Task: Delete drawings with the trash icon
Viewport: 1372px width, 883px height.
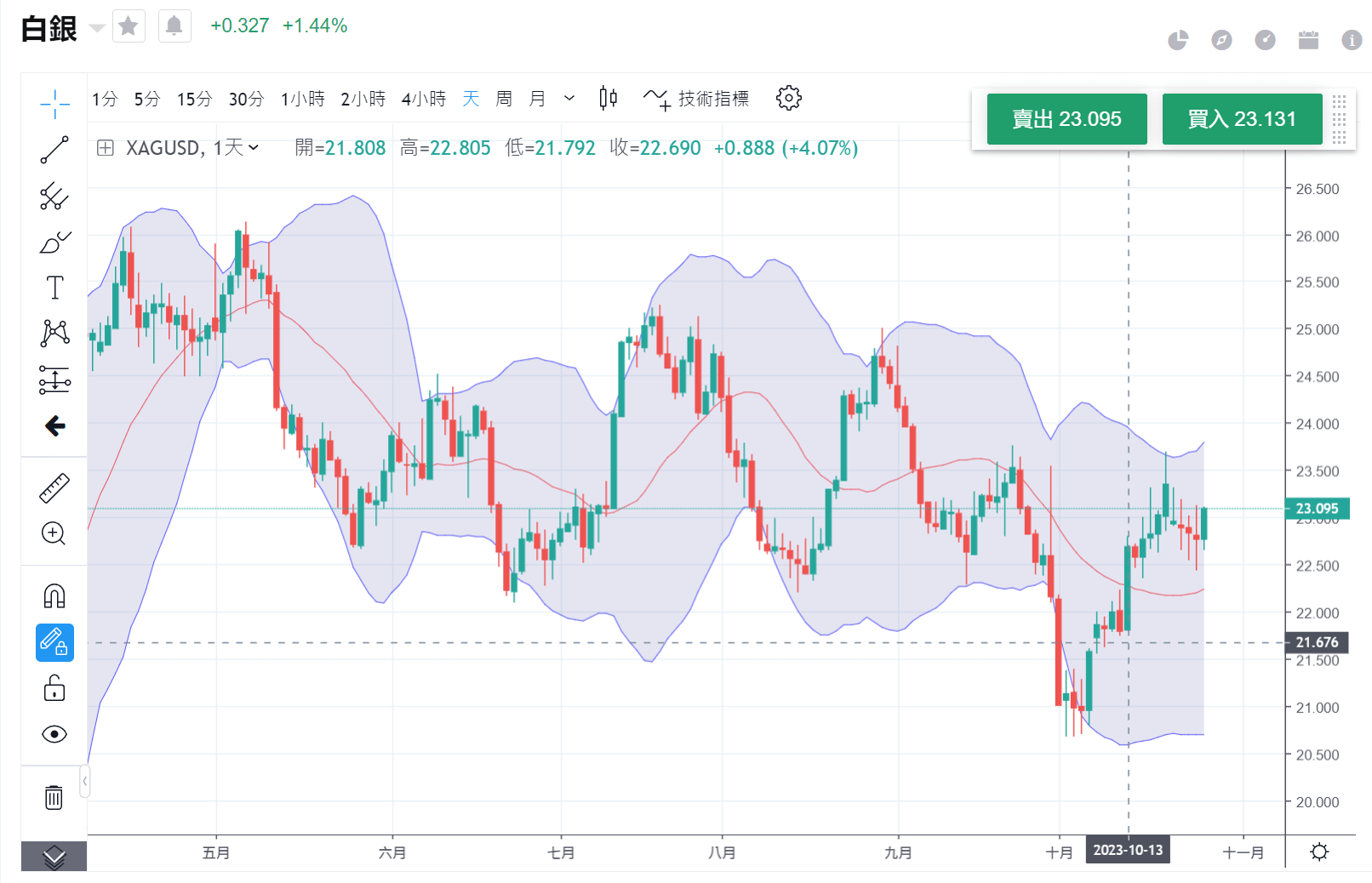Action: tap(54, 797)
